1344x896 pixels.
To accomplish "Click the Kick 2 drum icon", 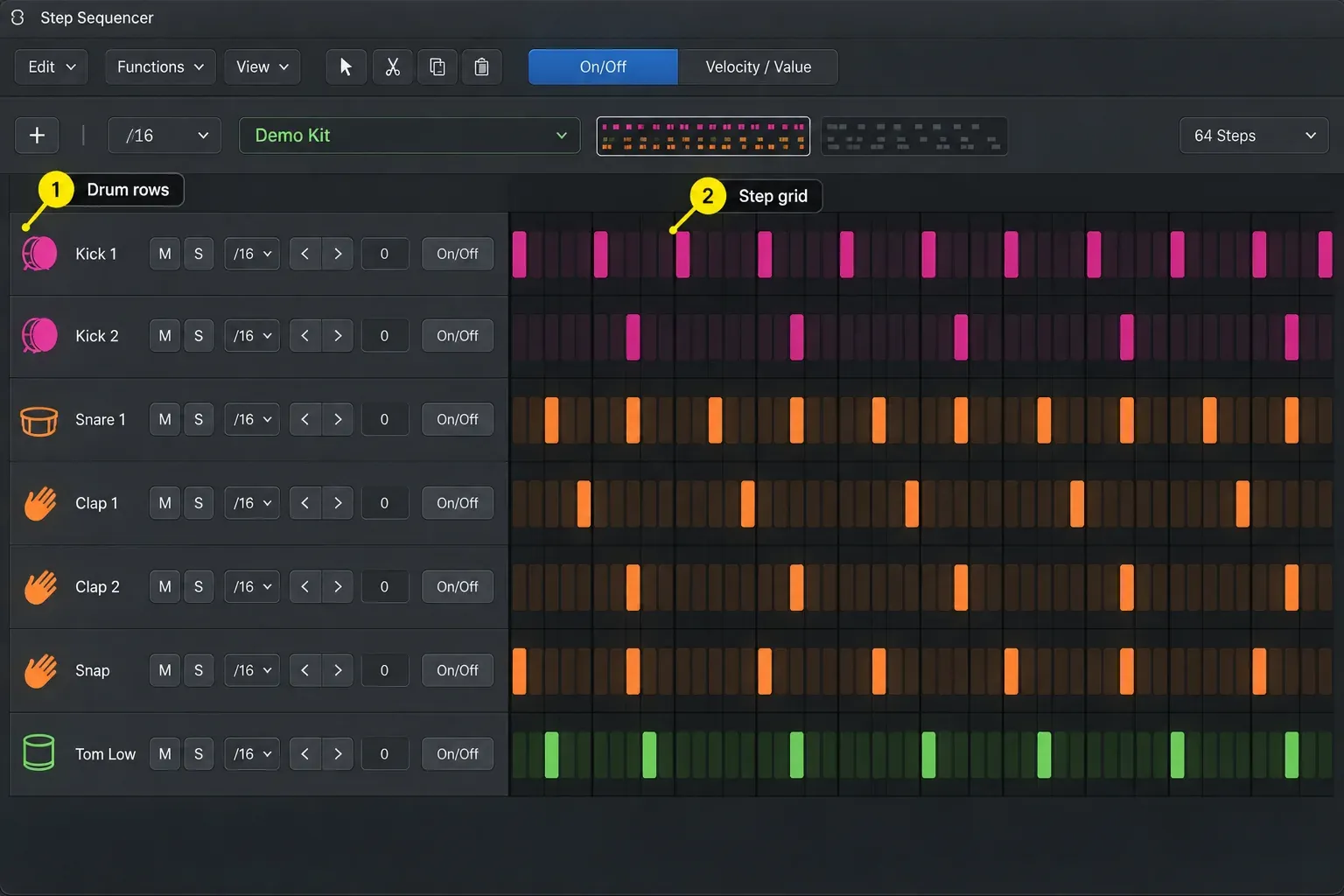I will coord(39,335).
